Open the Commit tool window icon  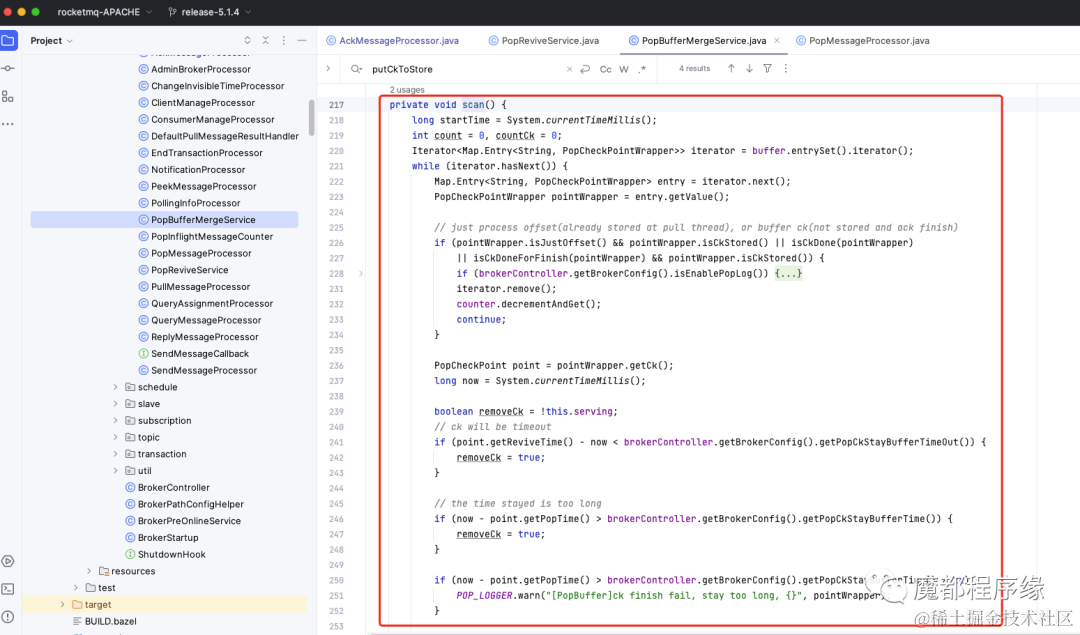pos(8,68)
